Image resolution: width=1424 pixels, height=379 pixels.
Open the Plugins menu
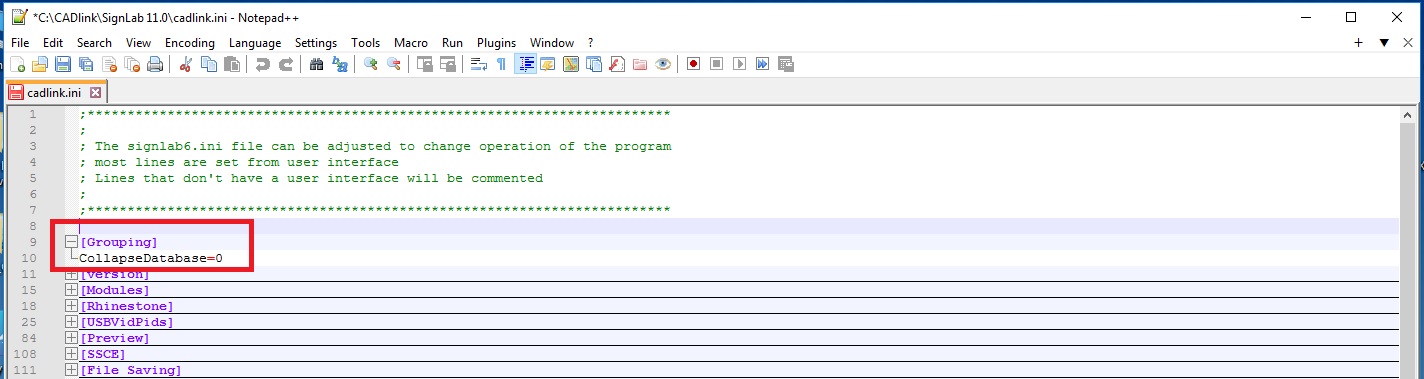[x=496, y=43]
